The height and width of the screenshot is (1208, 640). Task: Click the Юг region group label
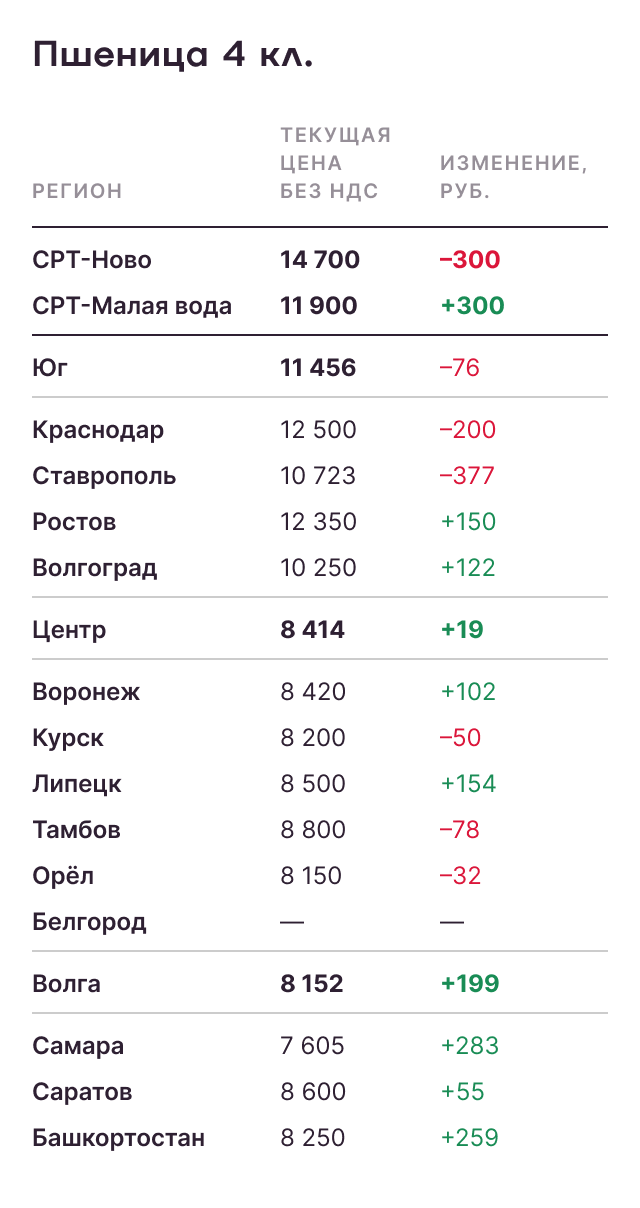tap(50, 368)
